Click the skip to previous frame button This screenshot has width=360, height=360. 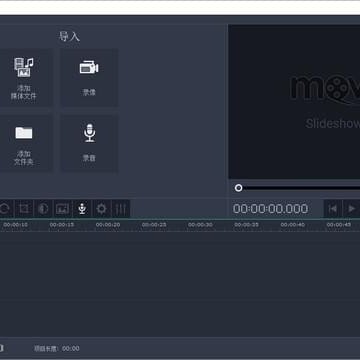click(332, 209)
